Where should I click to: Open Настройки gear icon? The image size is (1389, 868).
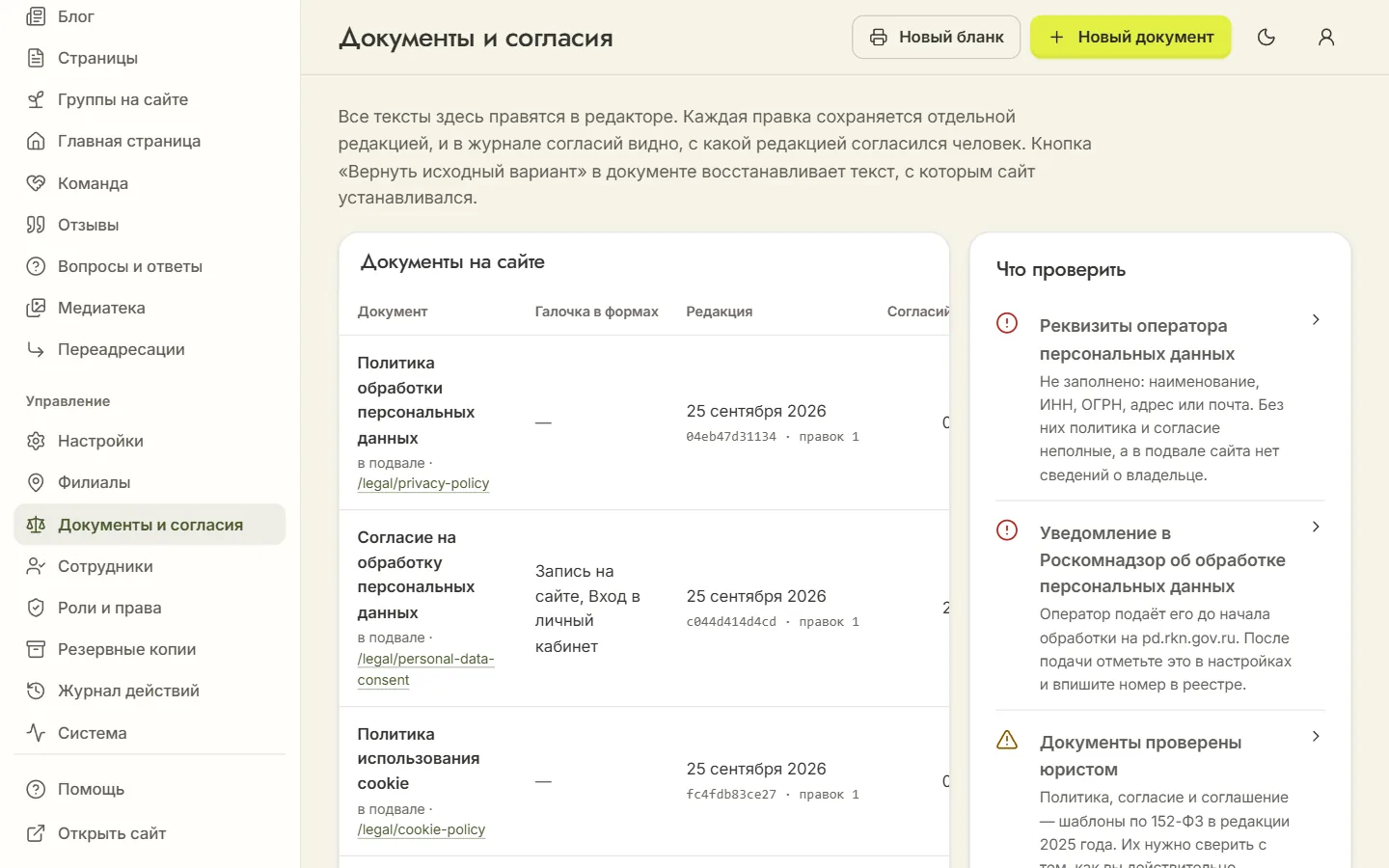click(36, 441)
